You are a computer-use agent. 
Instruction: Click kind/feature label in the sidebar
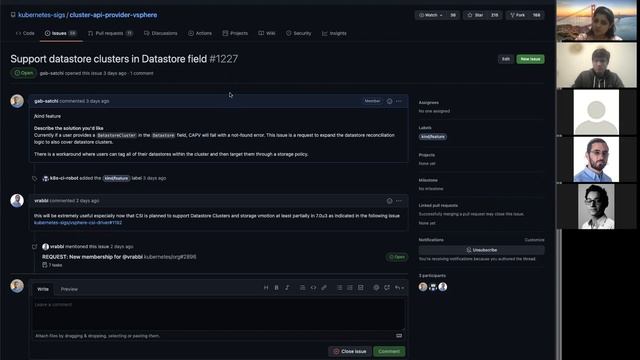click(x=433, y=137)
